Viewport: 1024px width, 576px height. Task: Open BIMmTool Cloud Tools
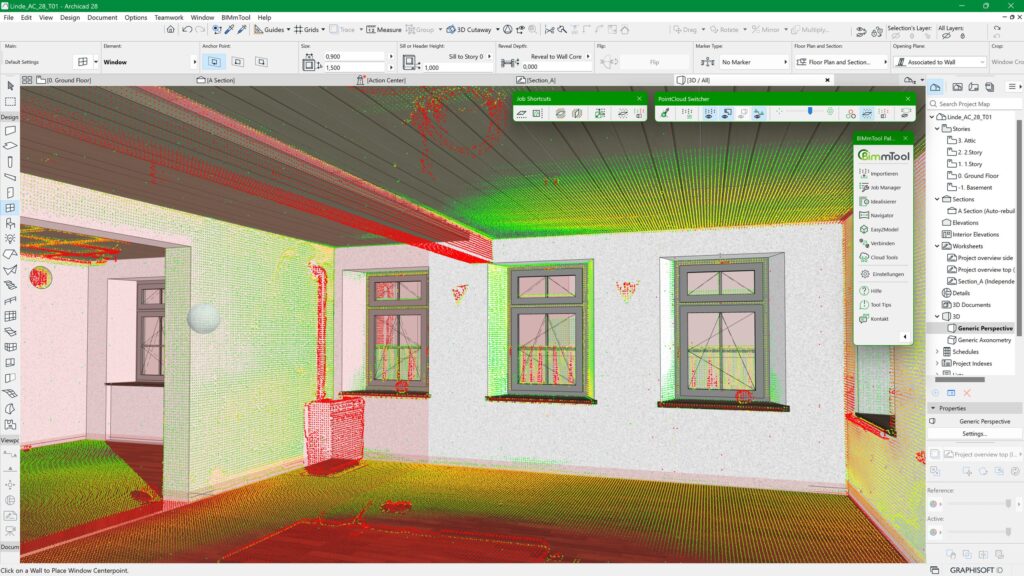(882, 257)
